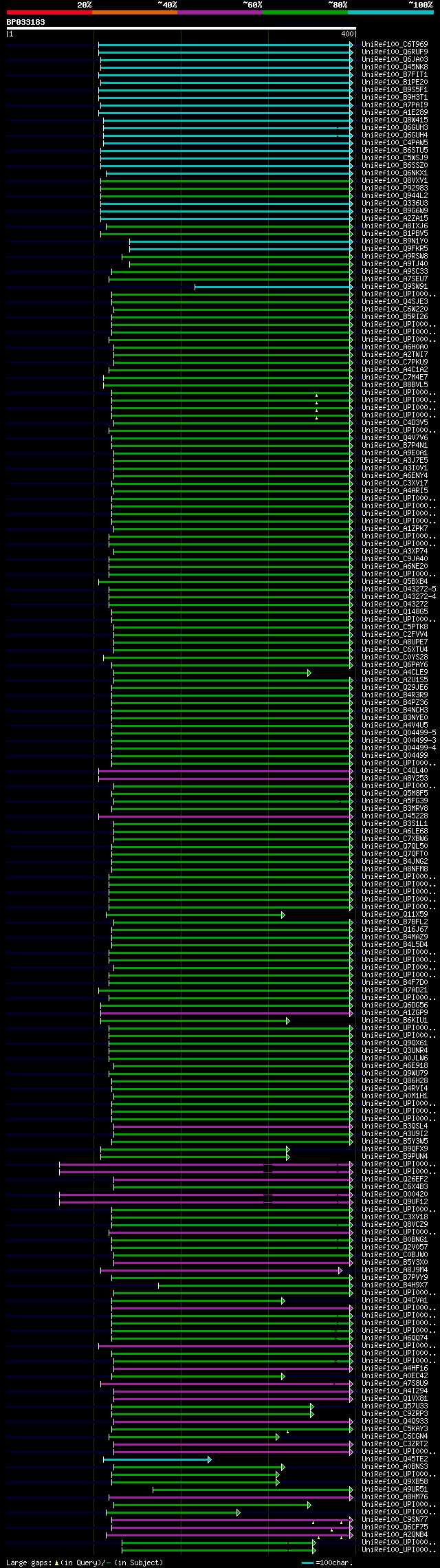Click label UniRef100_B6STU5
Image resolution: width=440 pixels, height=1568 pixels.
coord(395,150)
